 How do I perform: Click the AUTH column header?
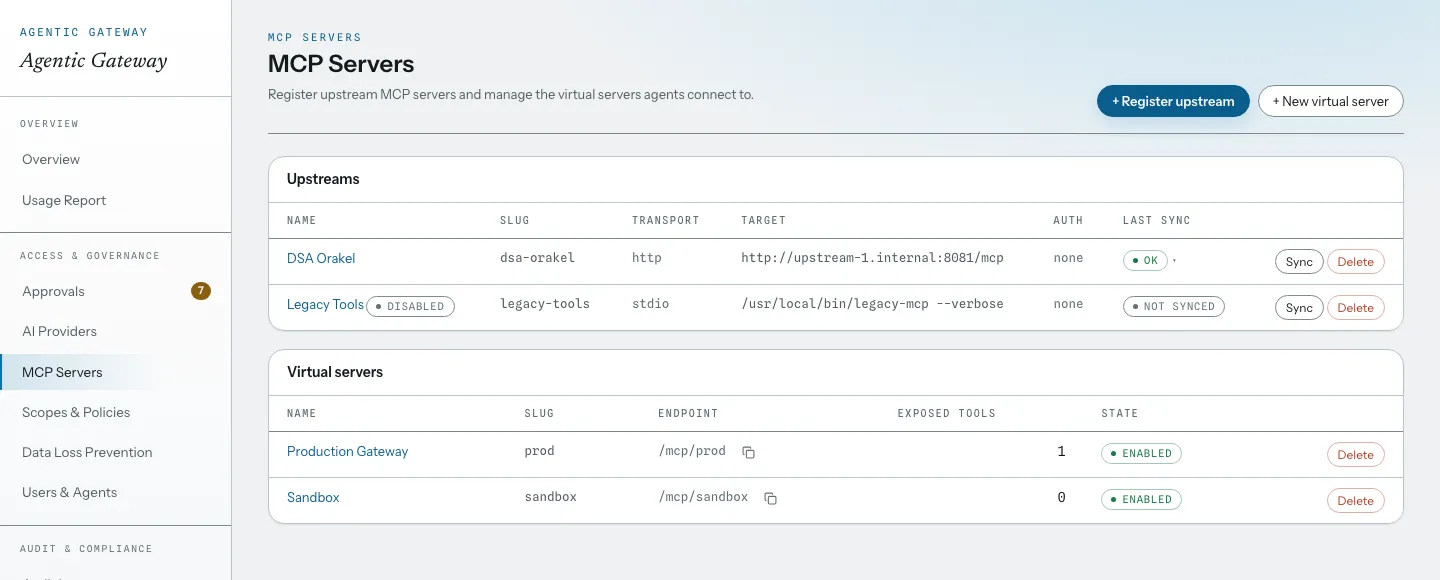pyautogui.click(x=1068, y=220)
